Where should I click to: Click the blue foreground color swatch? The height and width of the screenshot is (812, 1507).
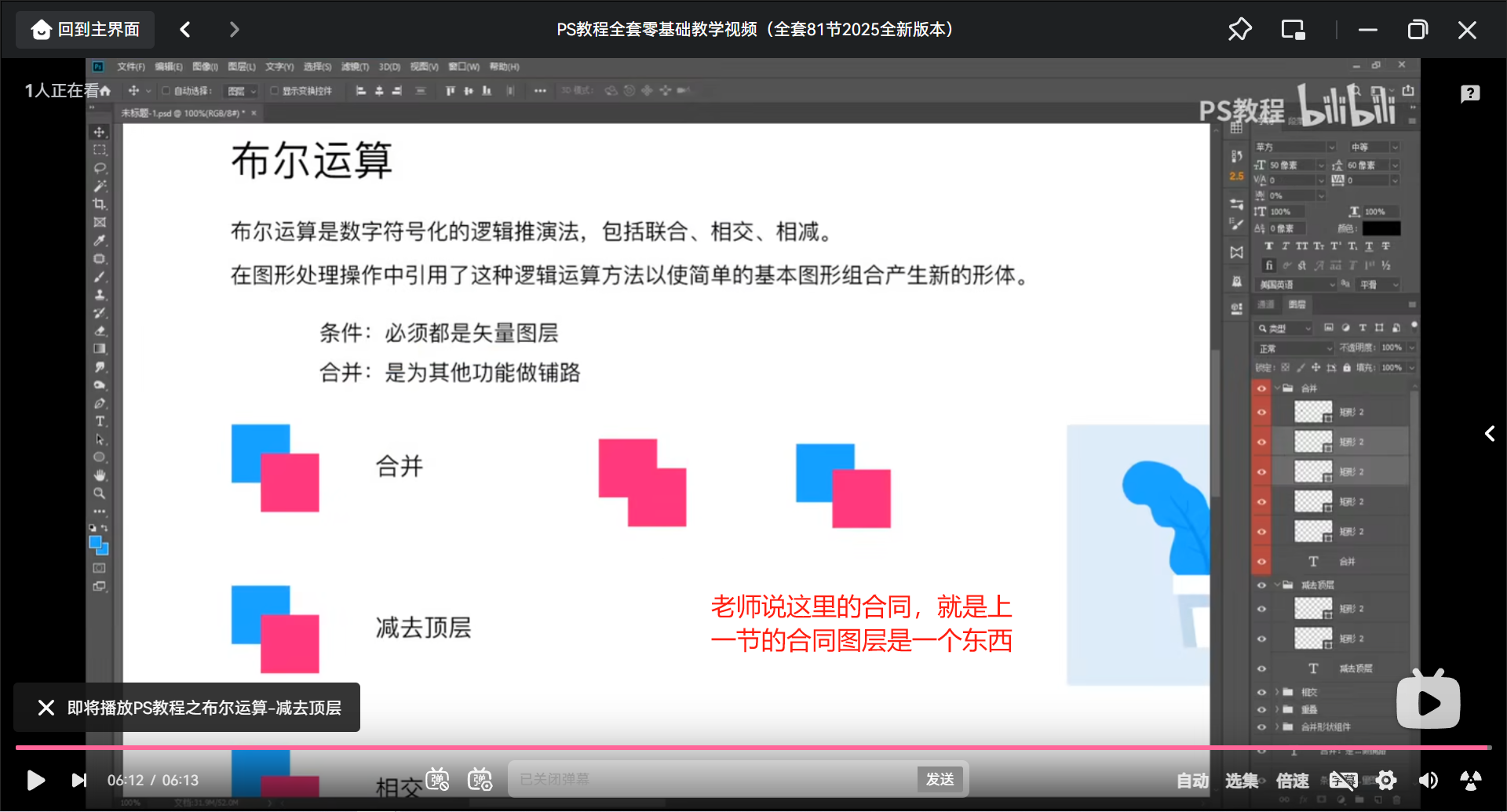click(96, 541)
